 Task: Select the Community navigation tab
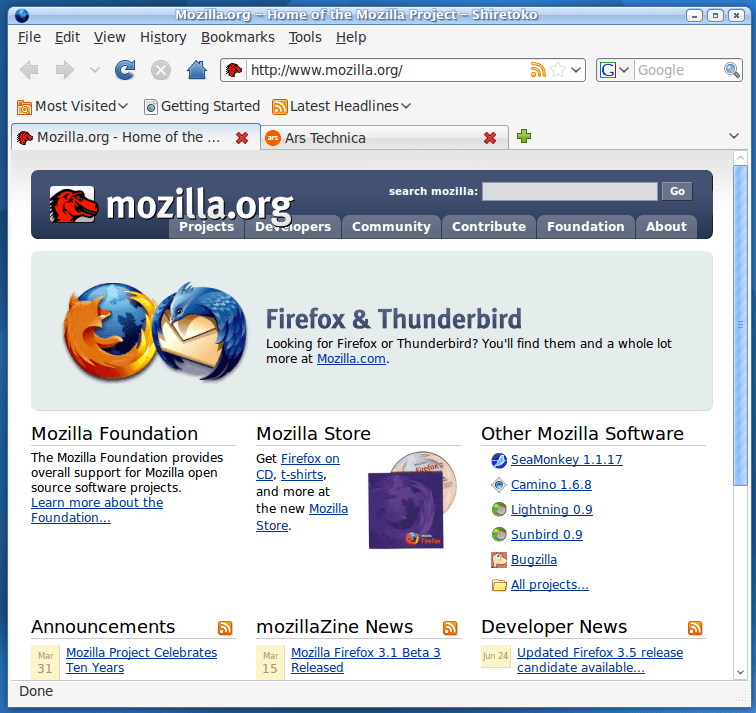(x=391, y=227)
